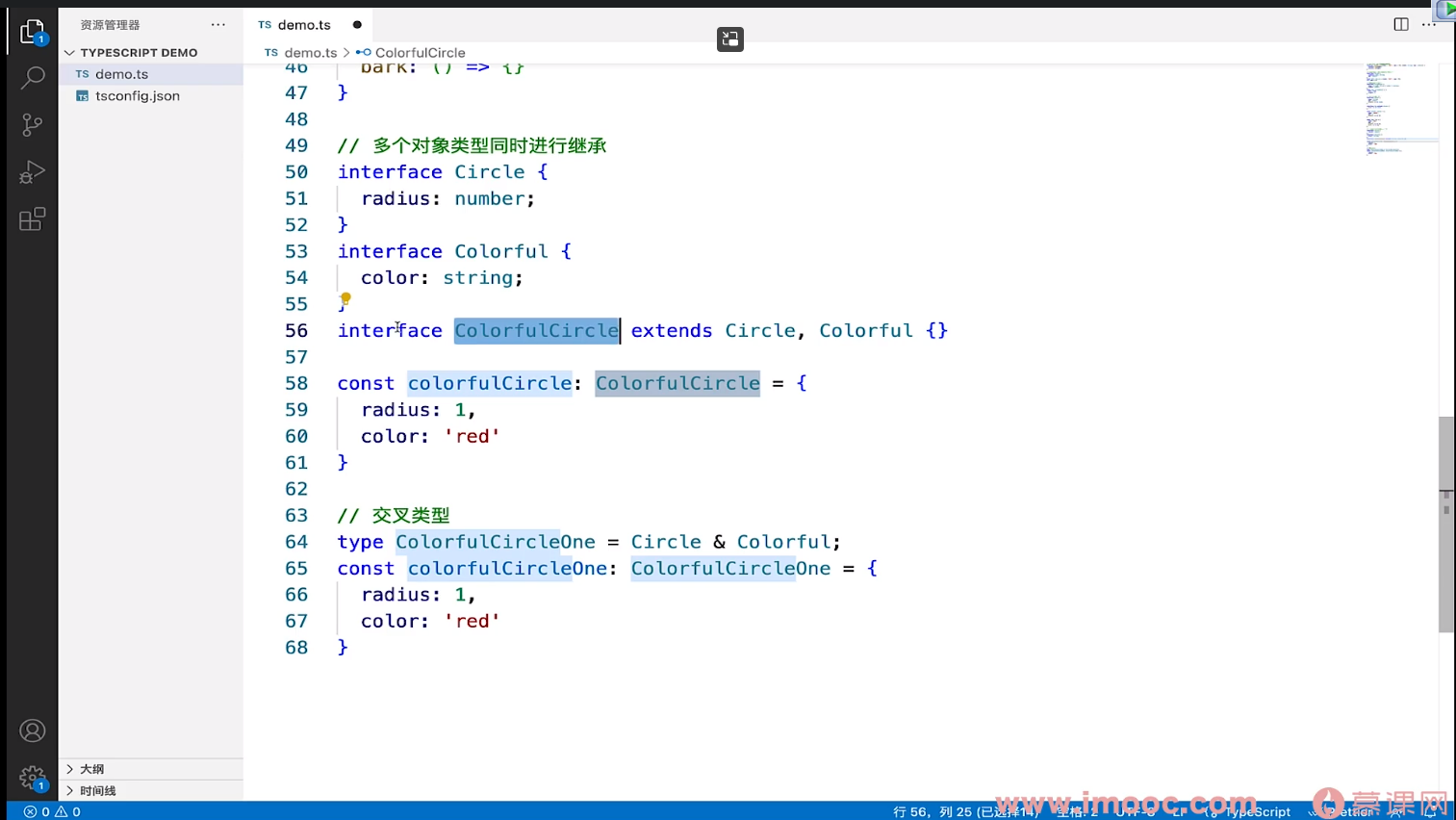
Task: Click 'radius: 1,' on line 66
Action: (x=419, y=595)
